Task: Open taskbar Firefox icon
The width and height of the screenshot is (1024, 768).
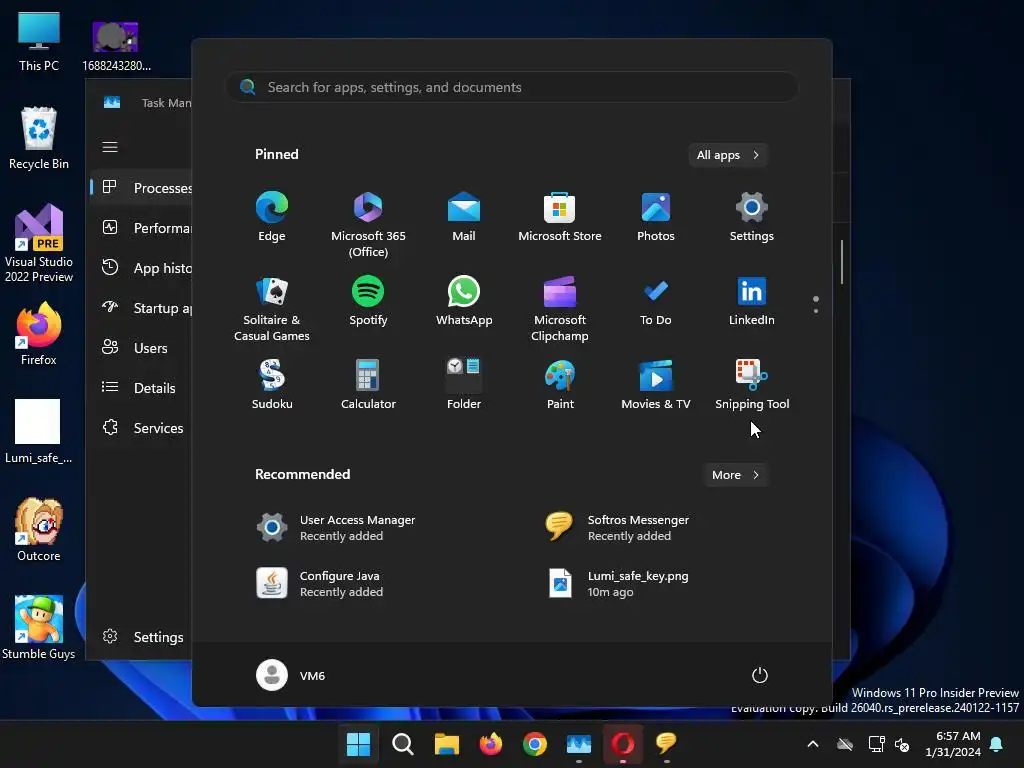Action: point(490,744)
